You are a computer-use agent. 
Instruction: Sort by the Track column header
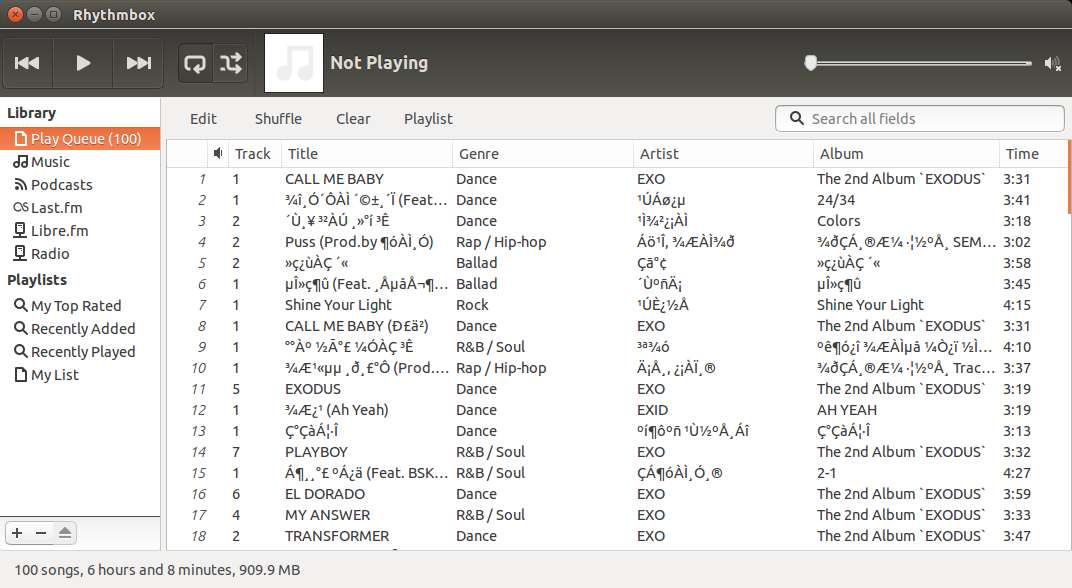click(255, 154)
